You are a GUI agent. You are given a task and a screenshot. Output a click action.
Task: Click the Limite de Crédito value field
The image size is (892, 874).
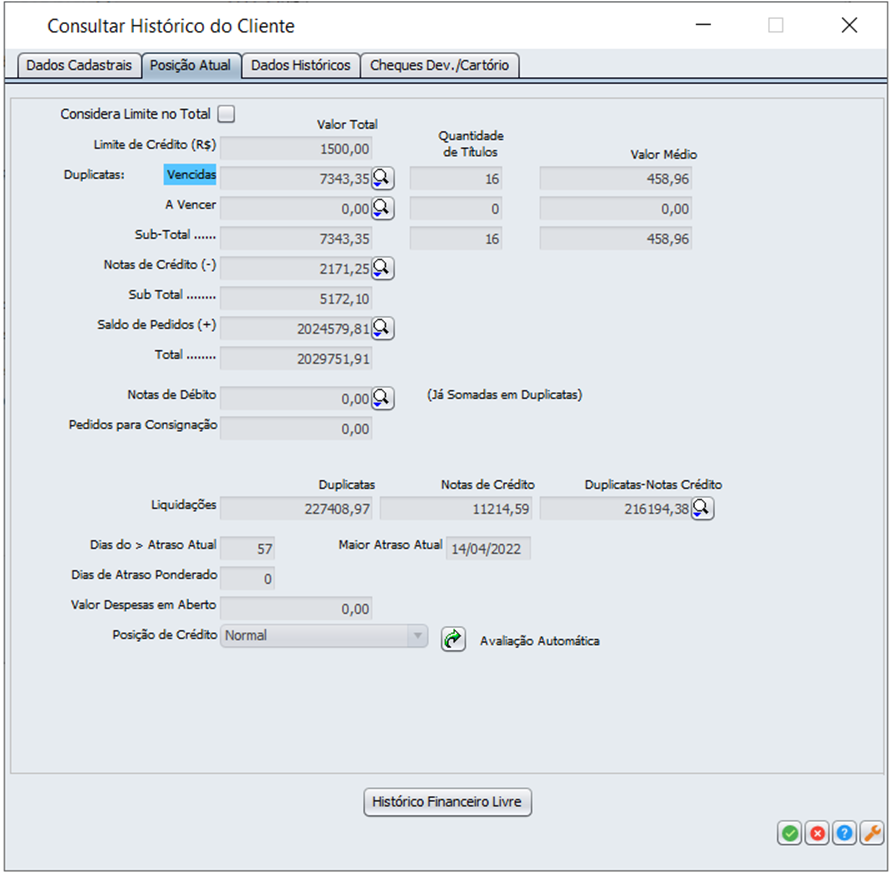click(x=296, y=149)
